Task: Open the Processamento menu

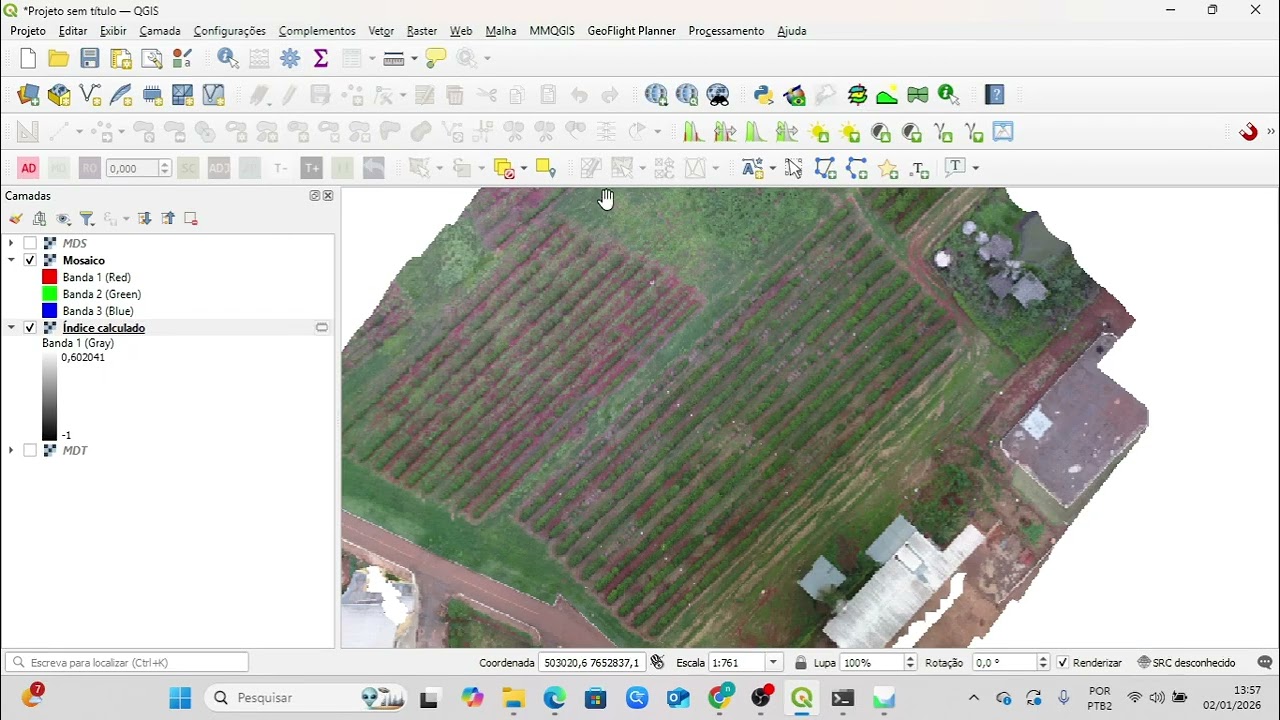Action: coord(726,31)
